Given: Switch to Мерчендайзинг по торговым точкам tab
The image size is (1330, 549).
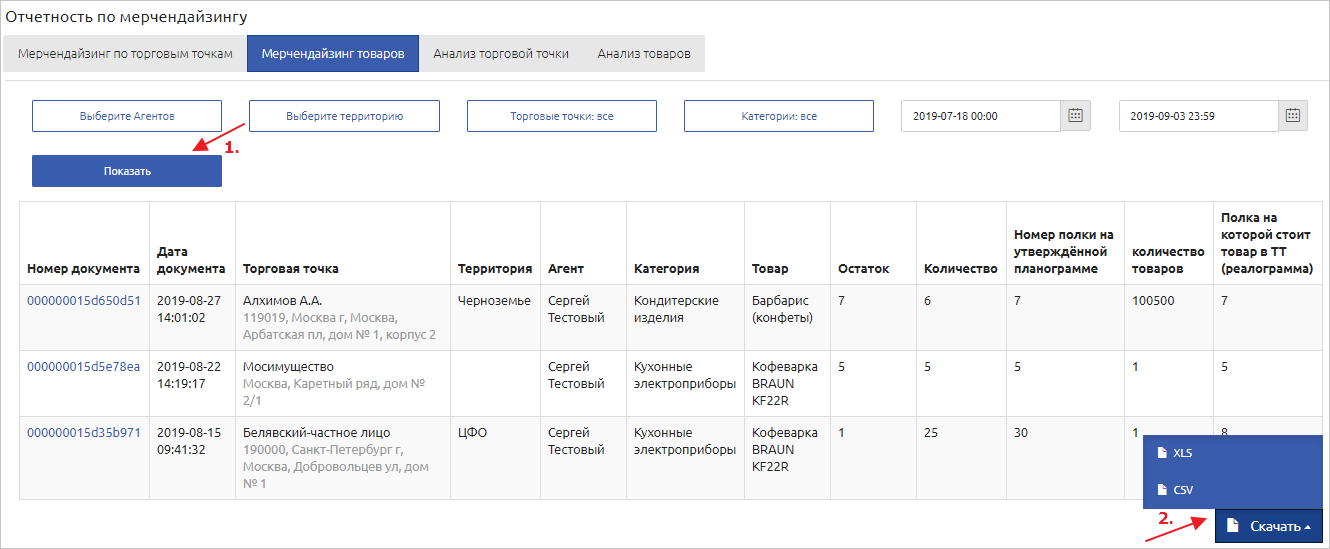Looking at the screenshot, I should 125,54.
